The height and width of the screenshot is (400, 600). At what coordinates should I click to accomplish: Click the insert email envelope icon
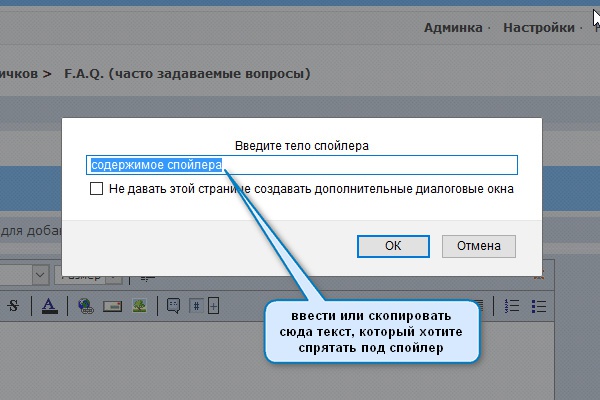tap(112, 306)
